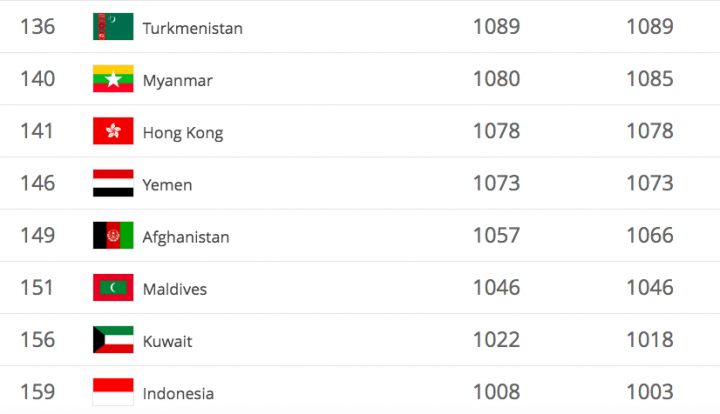This screenshot has height=414, width=720.
Task: Click rank number 136
Action: click(x=37, y=27)
